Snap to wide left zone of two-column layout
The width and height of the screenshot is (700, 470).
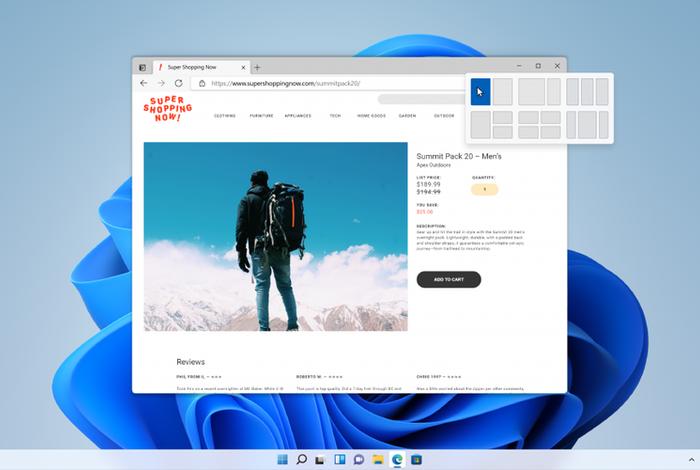(532, 92)
